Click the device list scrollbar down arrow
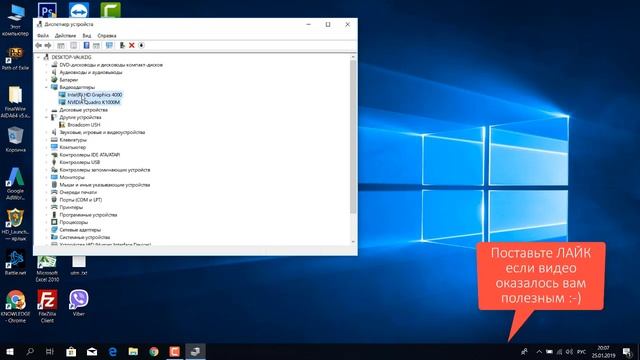640x360 pixels. pos(353,242)
